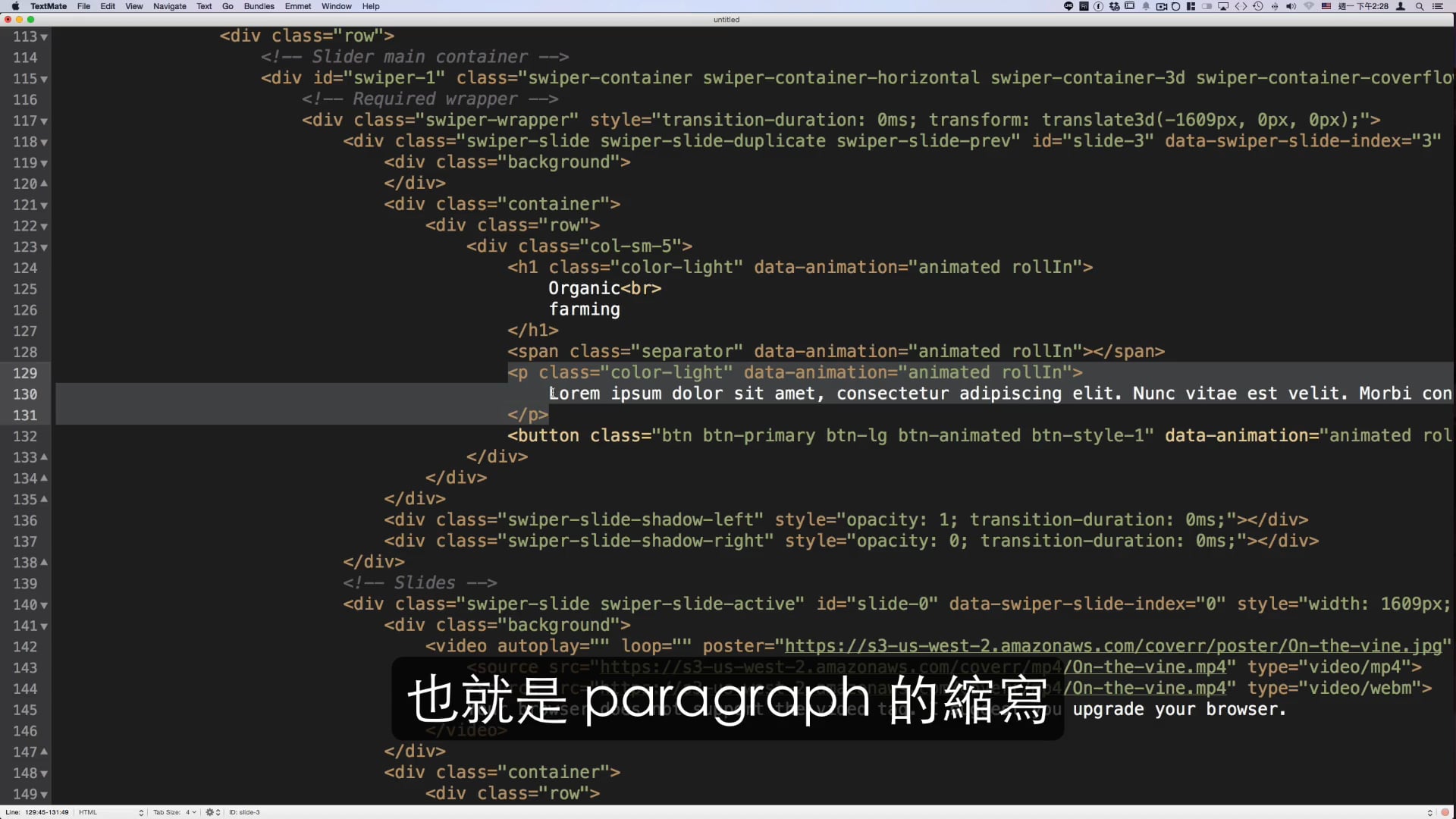This screenshot has width=1456, height=819.
Task: Click the gear icon in the status bar
Action: [212, 812]
